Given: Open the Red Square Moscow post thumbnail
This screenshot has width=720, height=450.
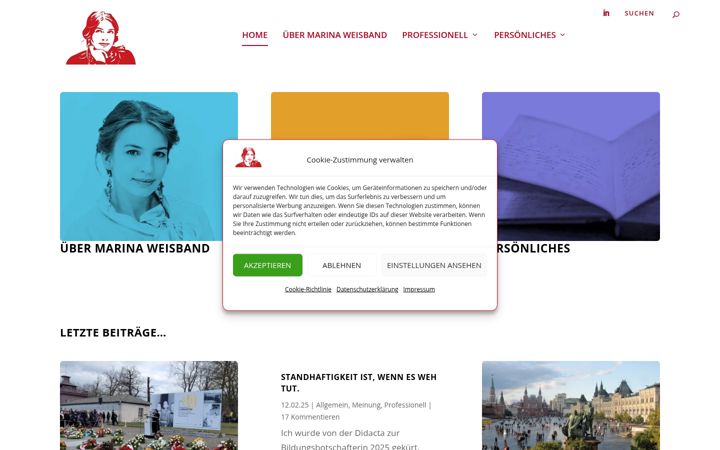Looking at the screenshot, I should pos(571,405).
